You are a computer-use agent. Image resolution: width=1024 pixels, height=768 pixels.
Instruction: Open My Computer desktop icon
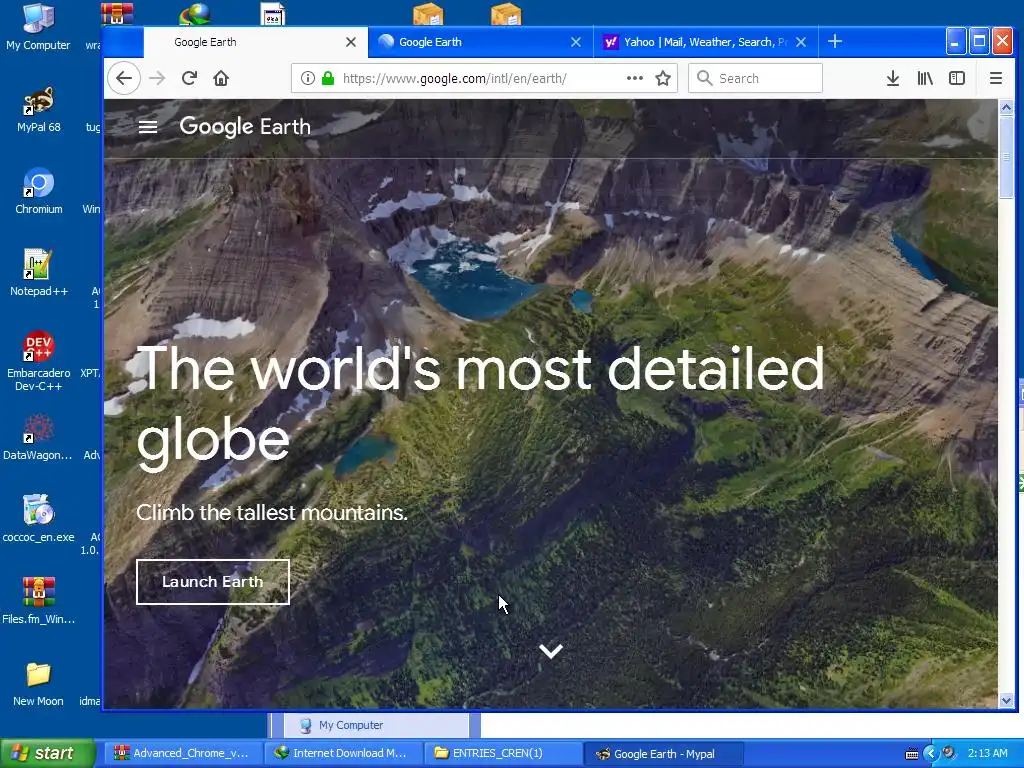tap(39, 27)
